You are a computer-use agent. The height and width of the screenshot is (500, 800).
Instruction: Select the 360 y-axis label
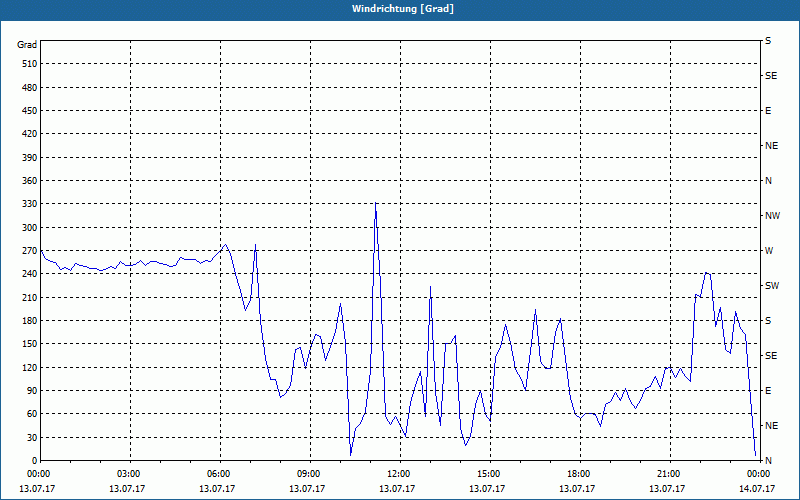[30, 181]
